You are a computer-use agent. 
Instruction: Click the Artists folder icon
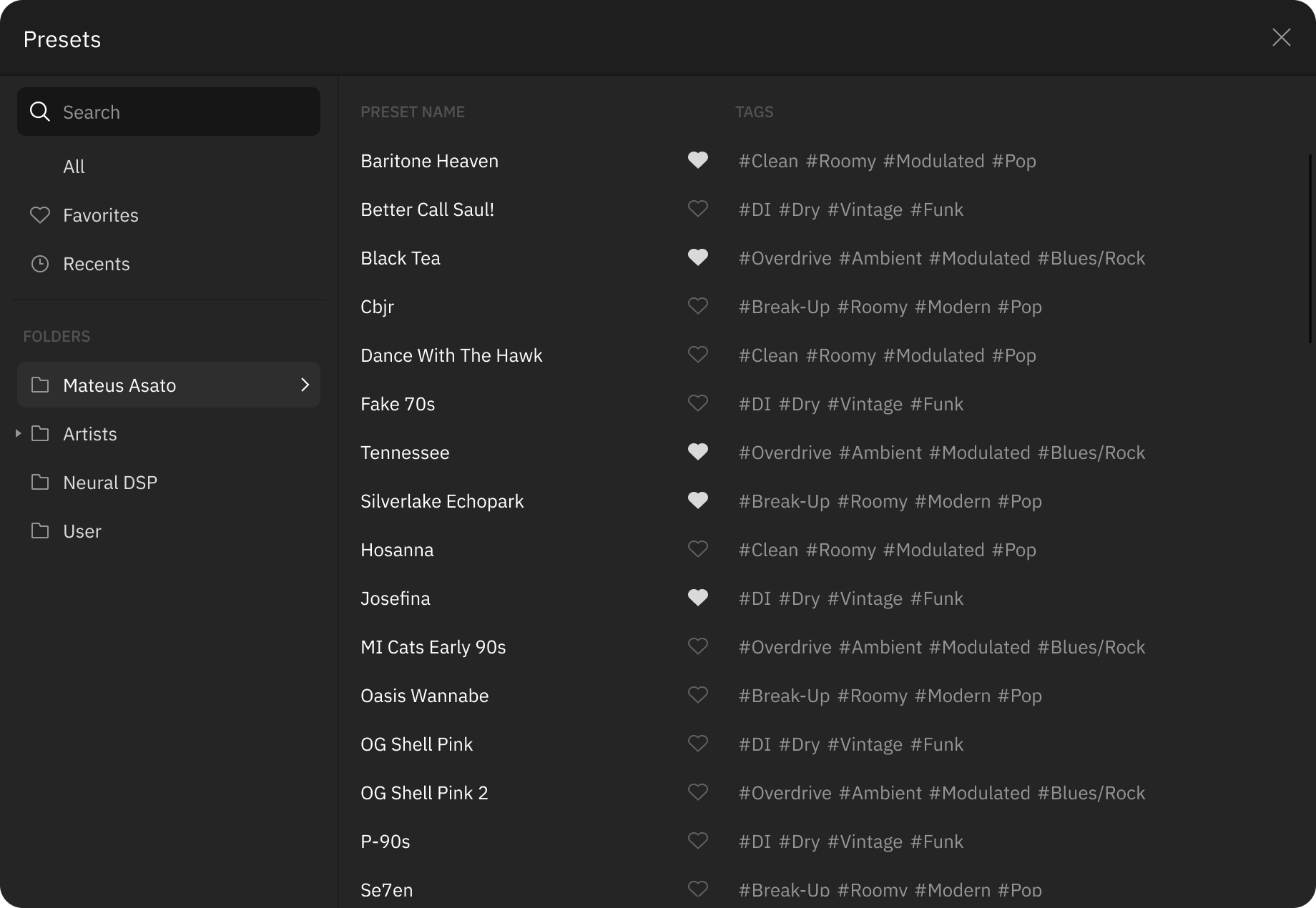[x=39, y=433]
